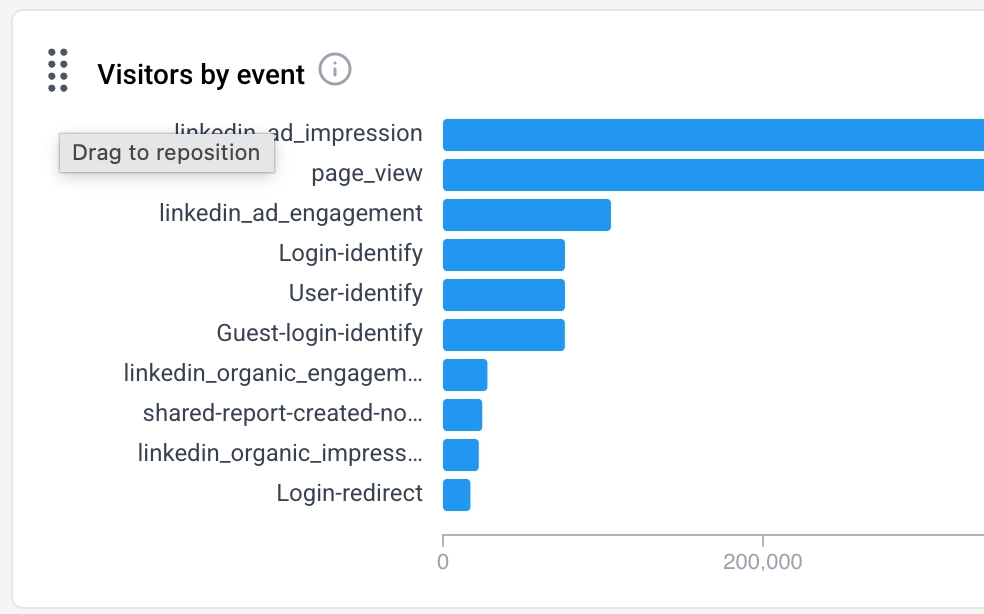Click the linkedin_organic_engagement bar
The width and height of the screenshot is (984, 614).
coord(465,375)
